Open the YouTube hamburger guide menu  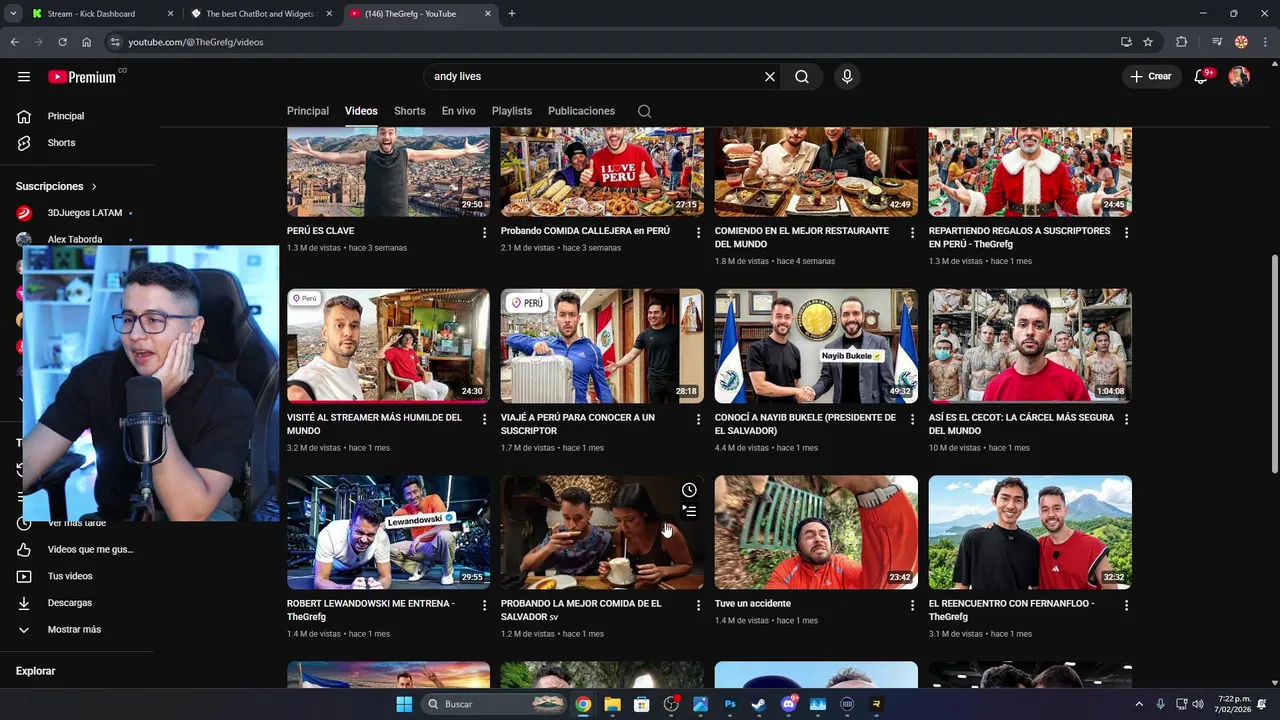[x=24, y=77]
